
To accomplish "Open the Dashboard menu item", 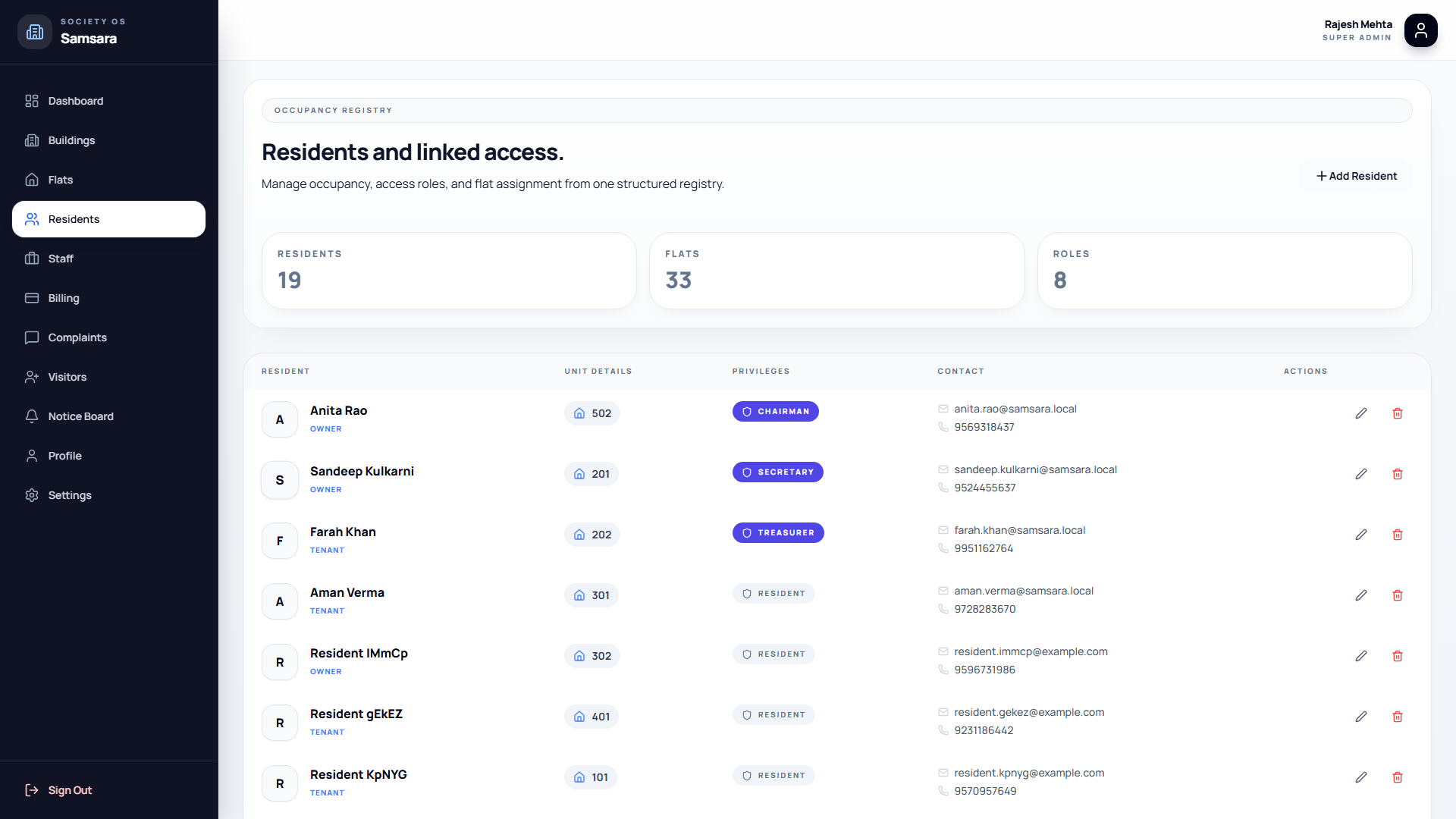I will [75, 101].
